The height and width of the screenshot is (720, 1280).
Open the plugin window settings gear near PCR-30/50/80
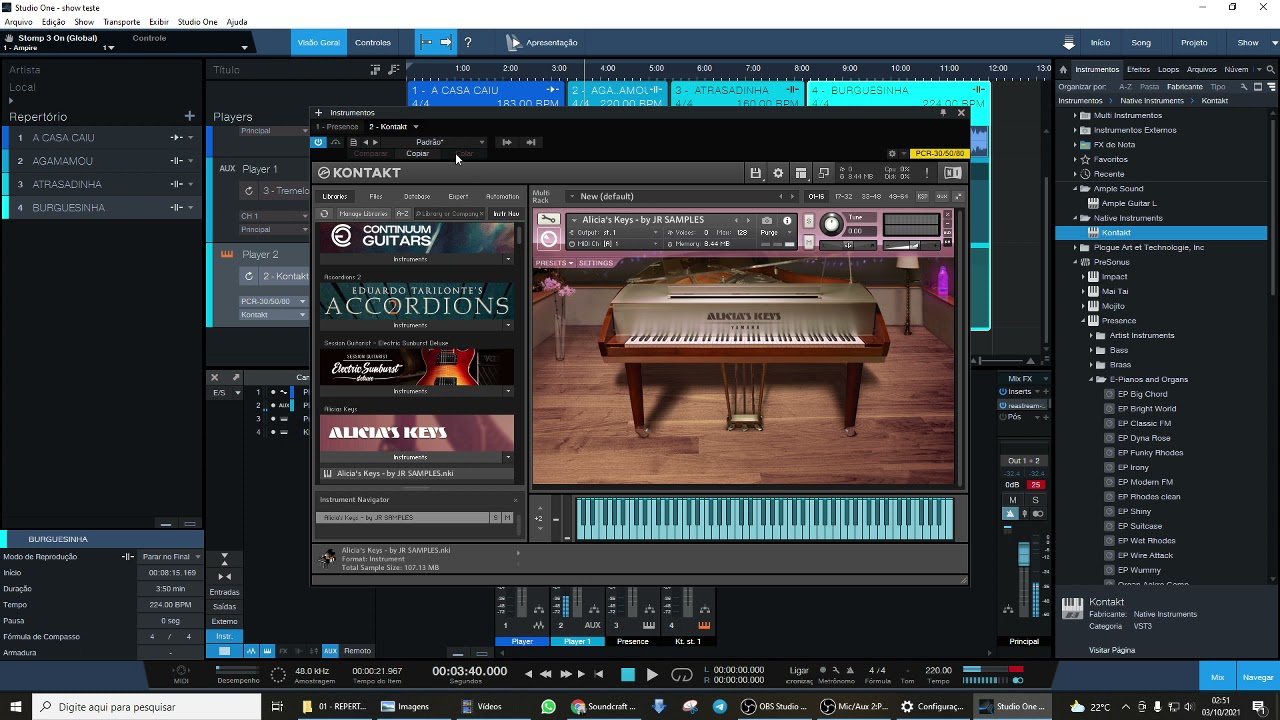[x=892, y=154]
